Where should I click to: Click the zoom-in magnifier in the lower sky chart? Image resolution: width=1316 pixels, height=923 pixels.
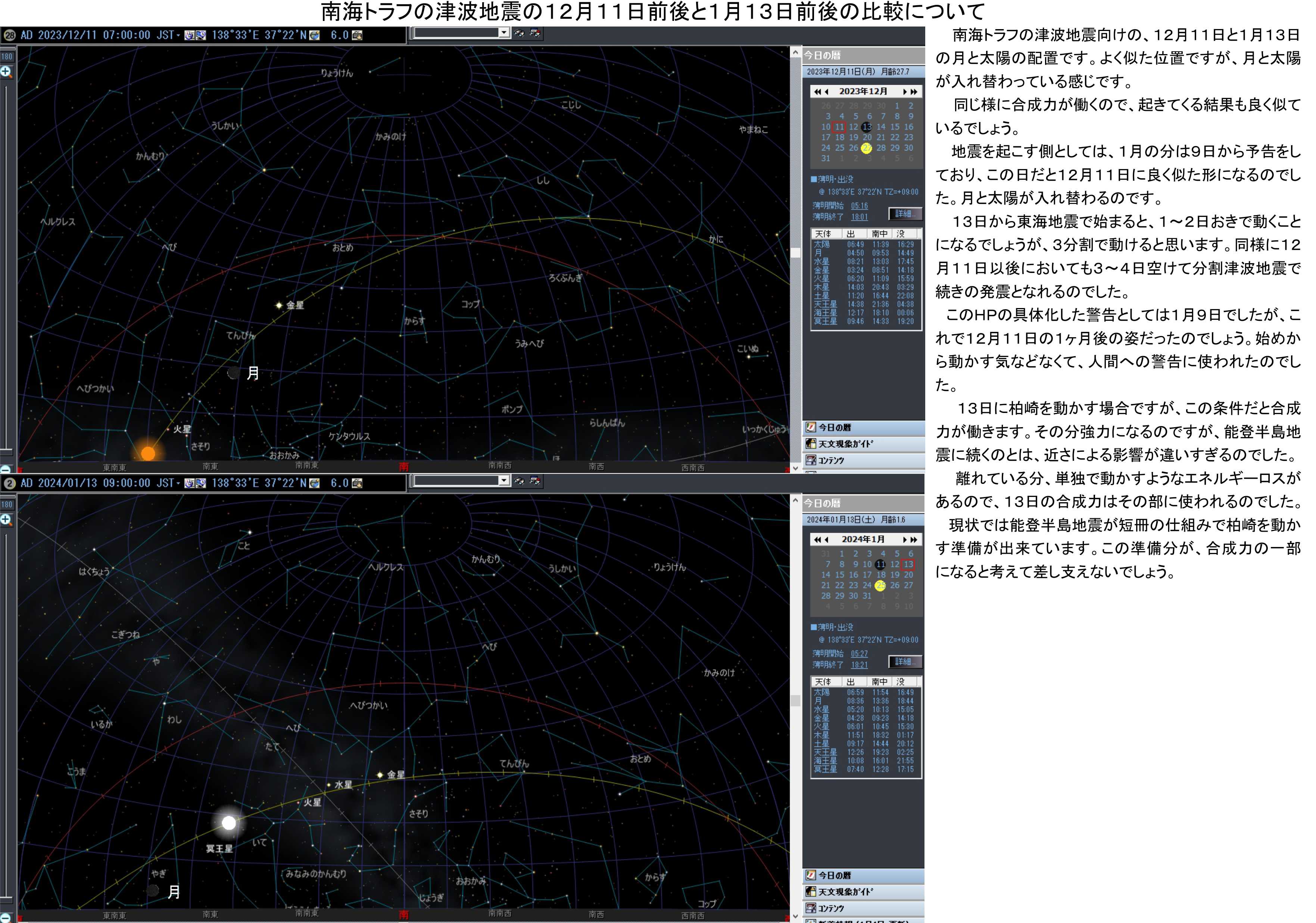coord(6,520)
